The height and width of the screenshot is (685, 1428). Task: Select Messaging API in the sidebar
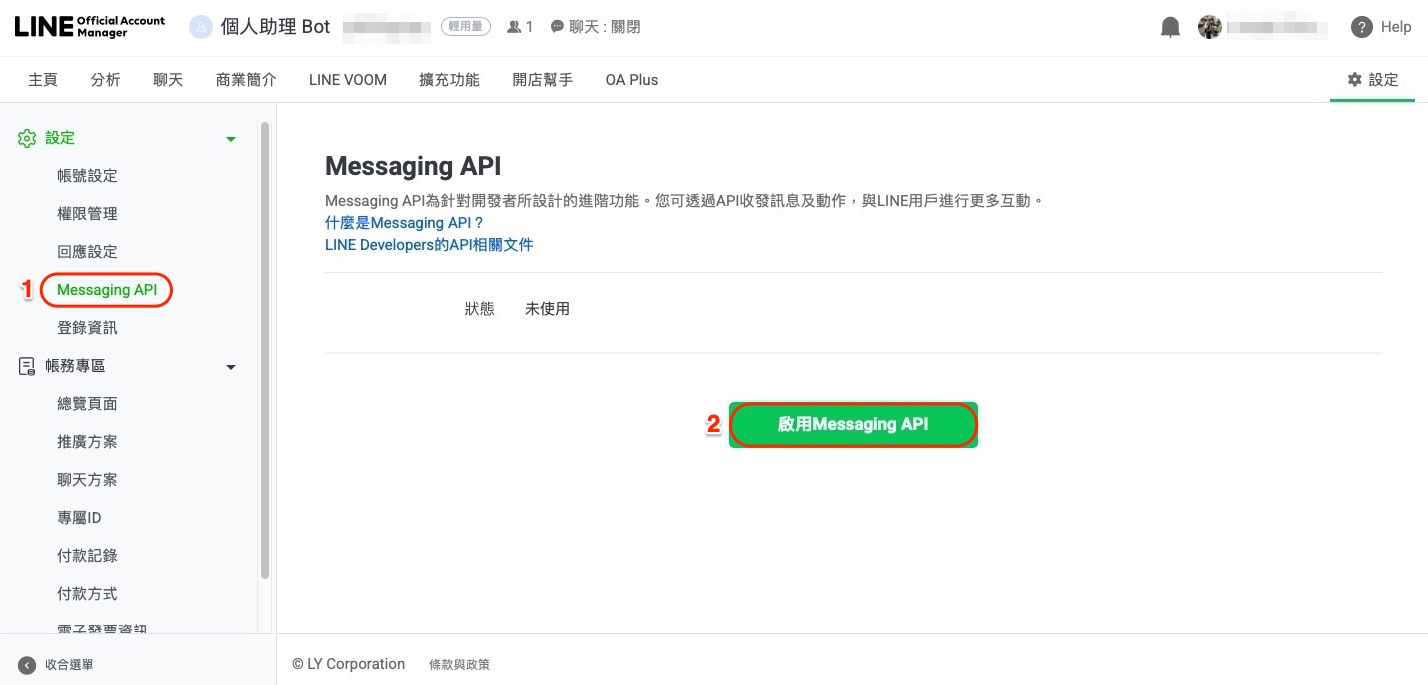[x=107, y=290]
